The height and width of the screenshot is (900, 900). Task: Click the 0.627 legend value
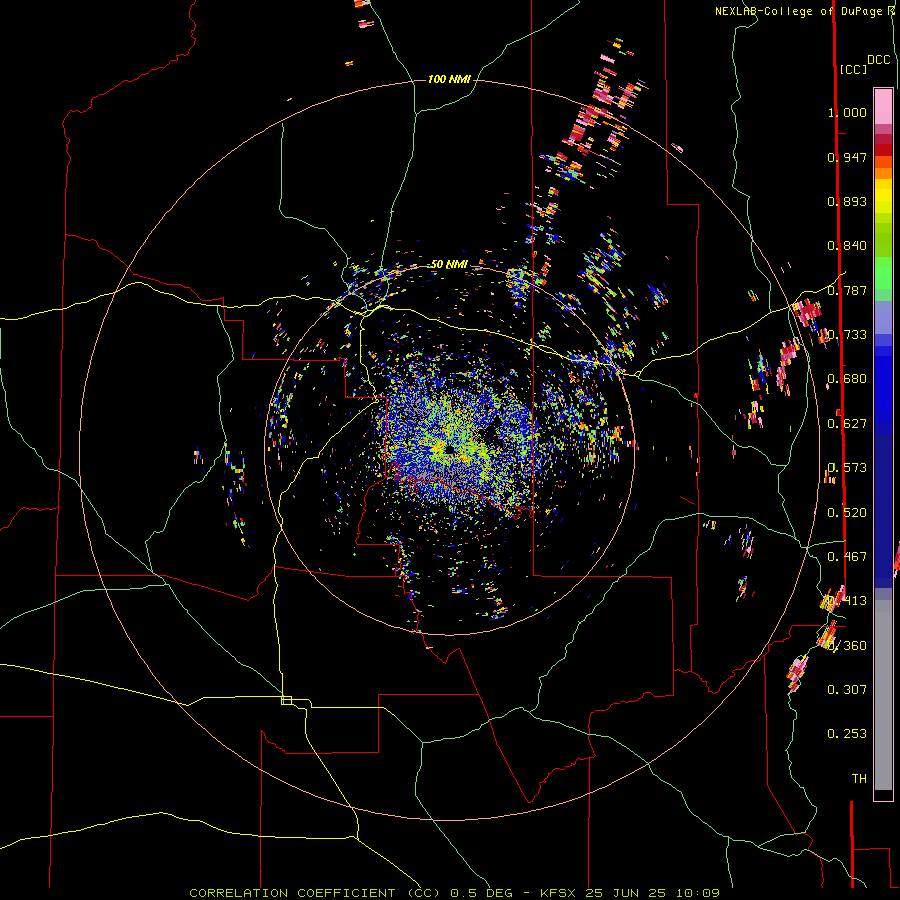coord(847,424)
